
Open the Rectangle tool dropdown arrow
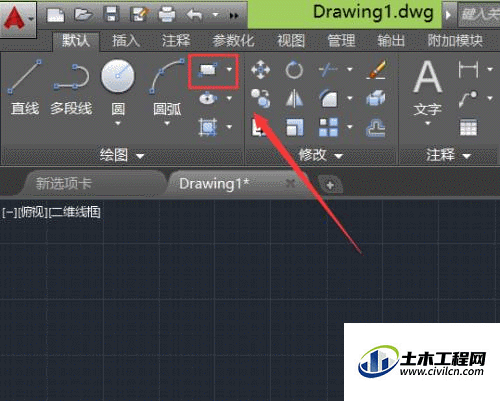pos(229,69)
